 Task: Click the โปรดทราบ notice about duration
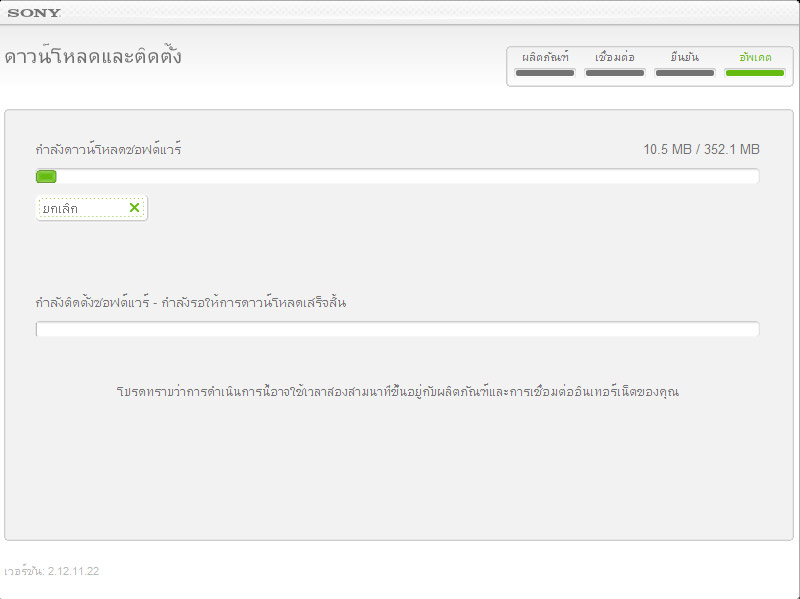point(397,392)
